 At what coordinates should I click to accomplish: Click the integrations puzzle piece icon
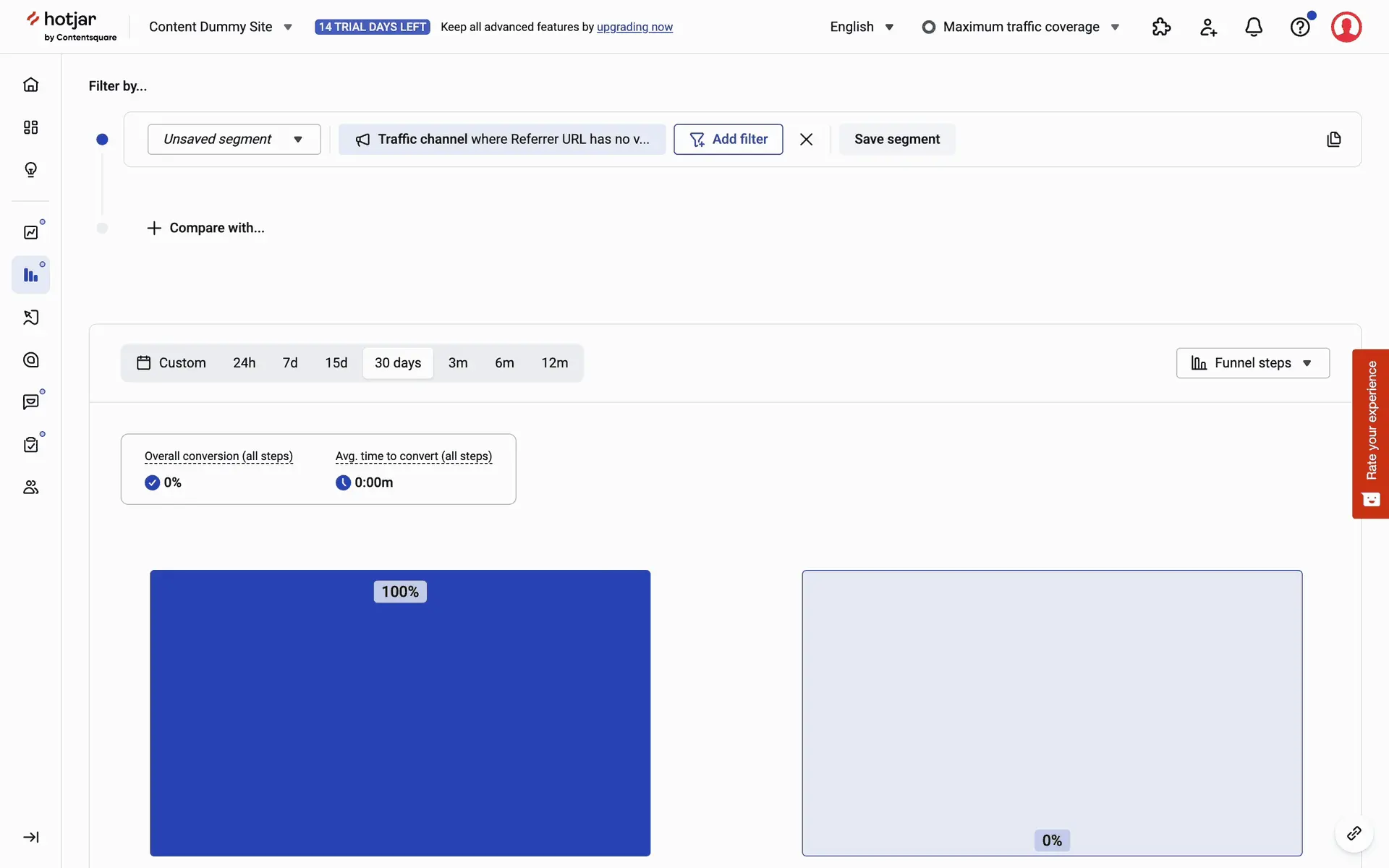point(1161,27)
